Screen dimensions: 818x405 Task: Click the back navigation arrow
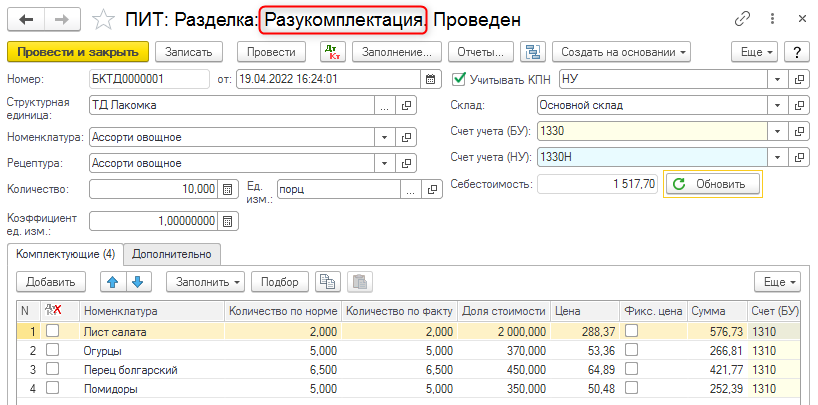pyautogui.click(x=26, y=19)
